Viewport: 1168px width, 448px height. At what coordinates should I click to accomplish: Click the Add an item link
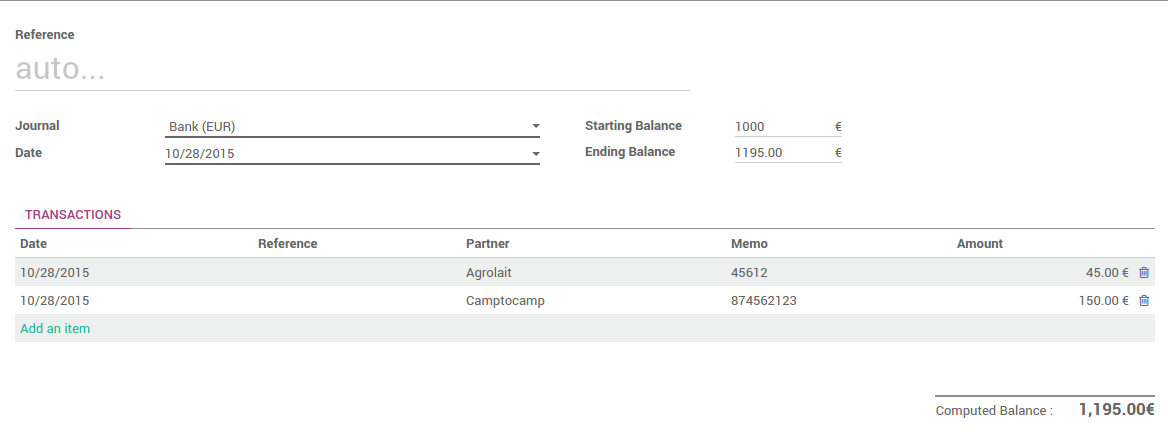pos(55,328)
